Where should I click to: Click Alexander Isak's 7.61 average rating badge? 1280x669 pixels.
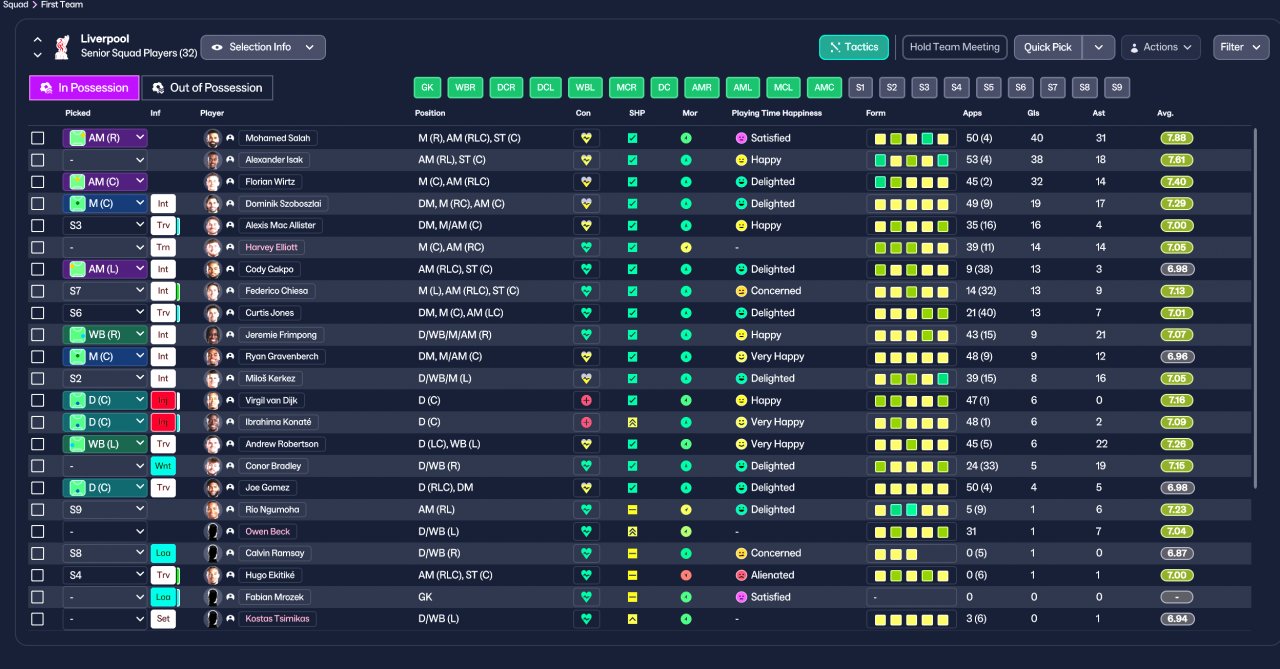[1177, 160]
